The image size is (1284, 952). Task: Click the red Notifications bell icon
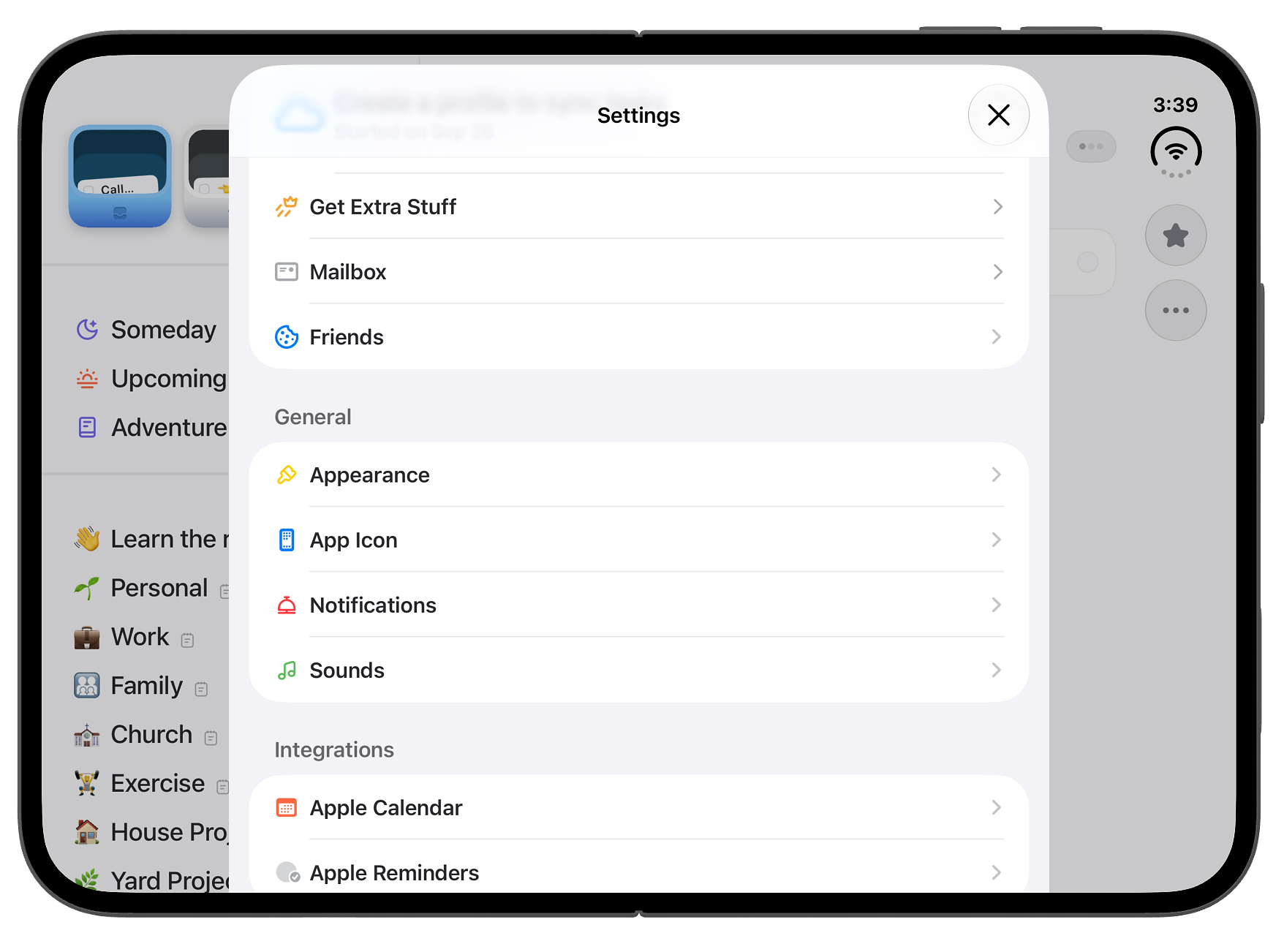(287, 605)
